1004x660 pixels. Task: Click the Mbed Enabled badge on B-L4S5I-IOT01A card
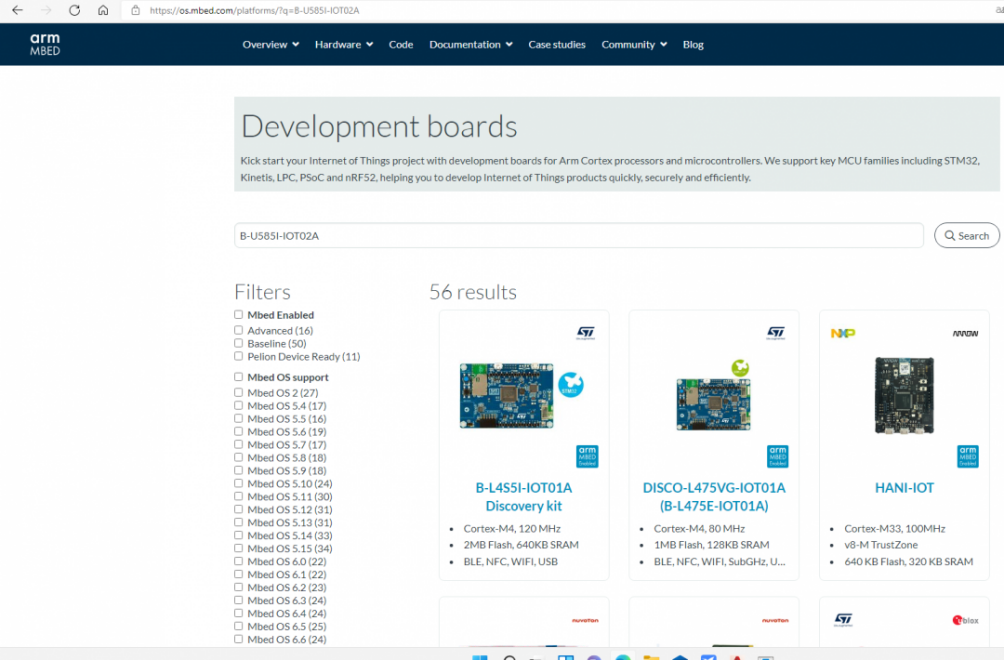(x=587, y=456)
